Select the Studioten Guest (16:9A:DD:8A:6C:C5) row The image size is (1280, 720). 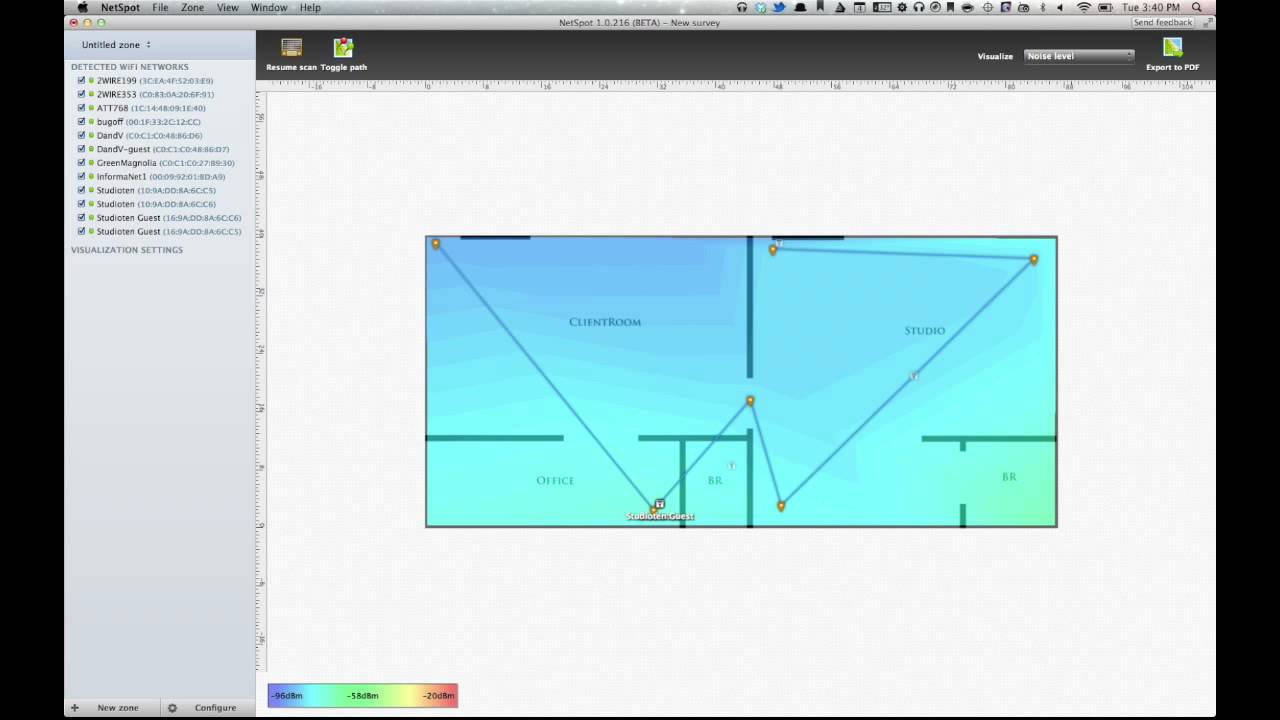[160, 231]
